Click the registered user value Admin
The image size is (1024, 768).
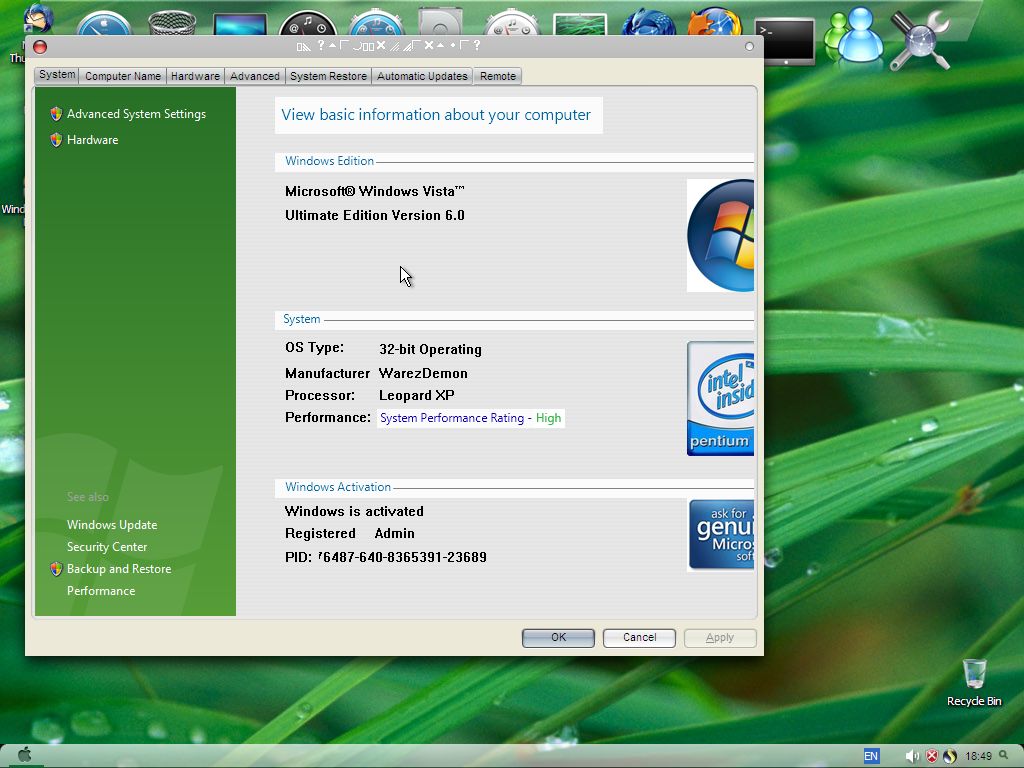(x=394, y=534)
